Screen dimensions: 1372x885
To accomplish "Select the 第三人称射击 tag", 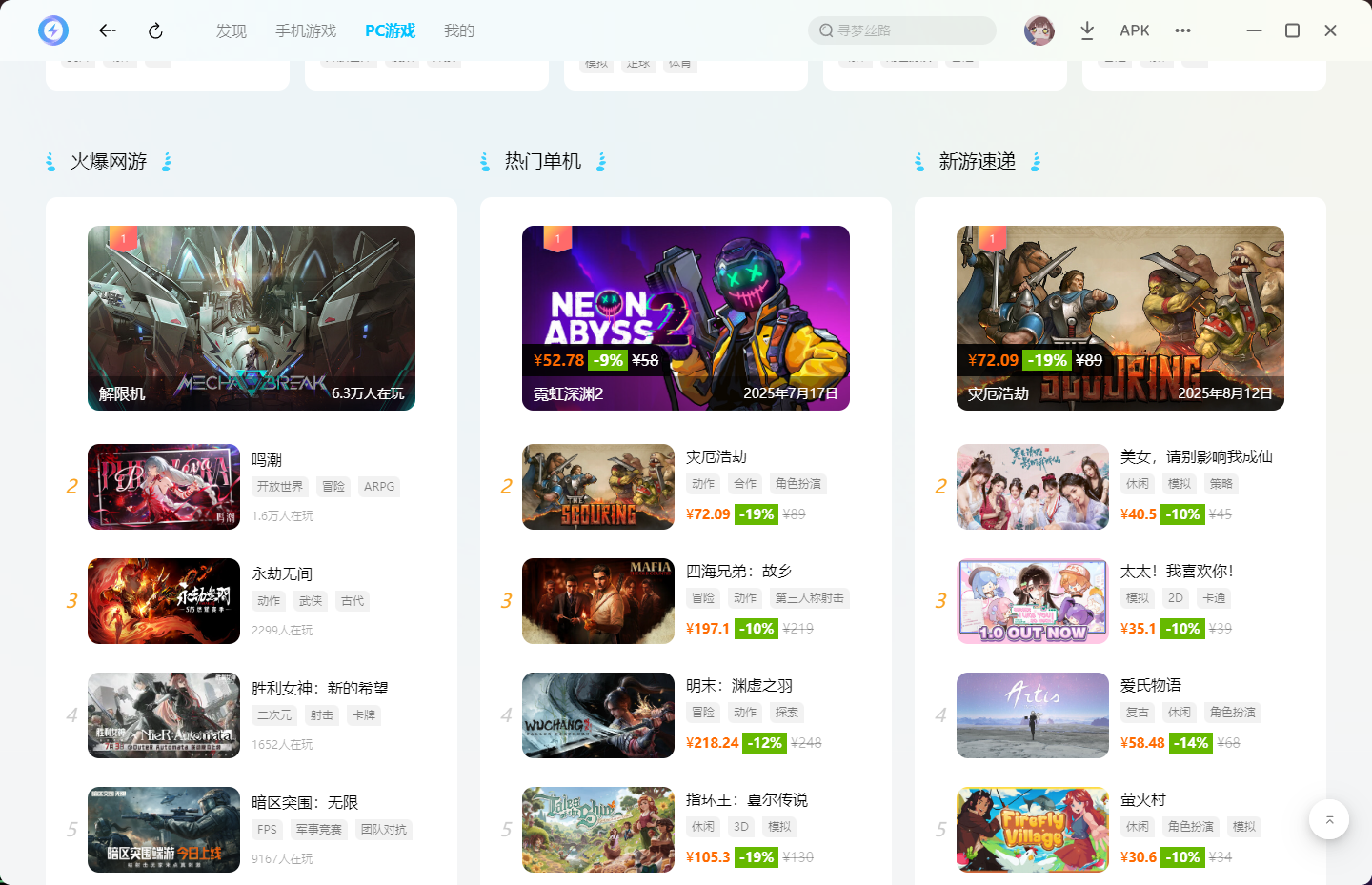I will coord(810,598).
